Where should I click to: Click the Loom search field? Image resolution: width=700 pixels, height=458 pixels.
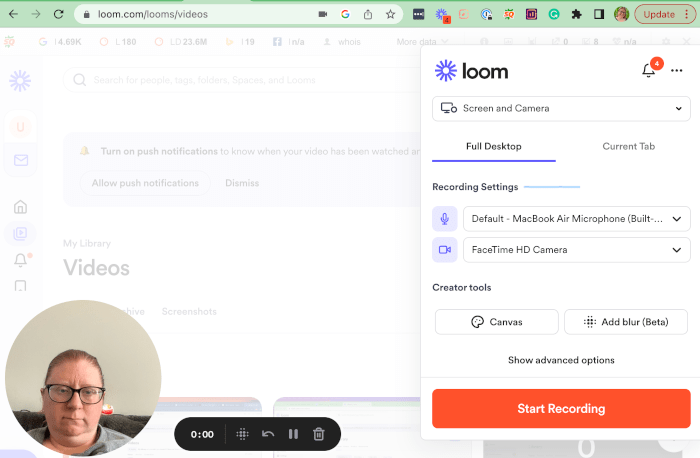point(243,80)
